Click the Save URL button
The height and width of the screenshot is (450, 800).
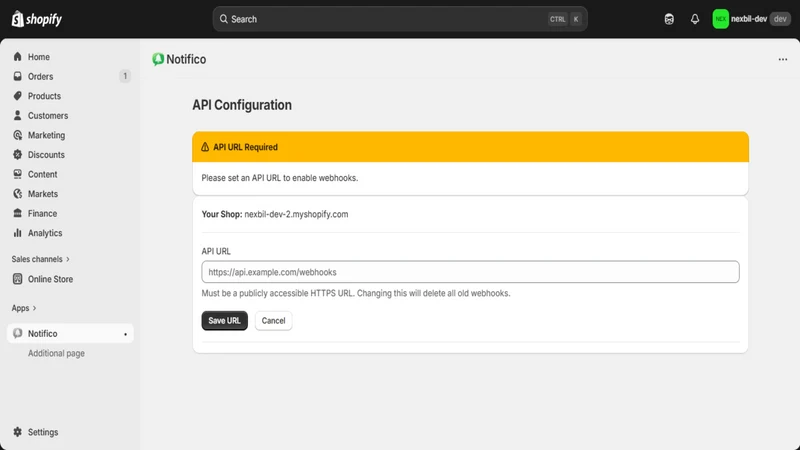pyautogui.click(x=224, y=320)
